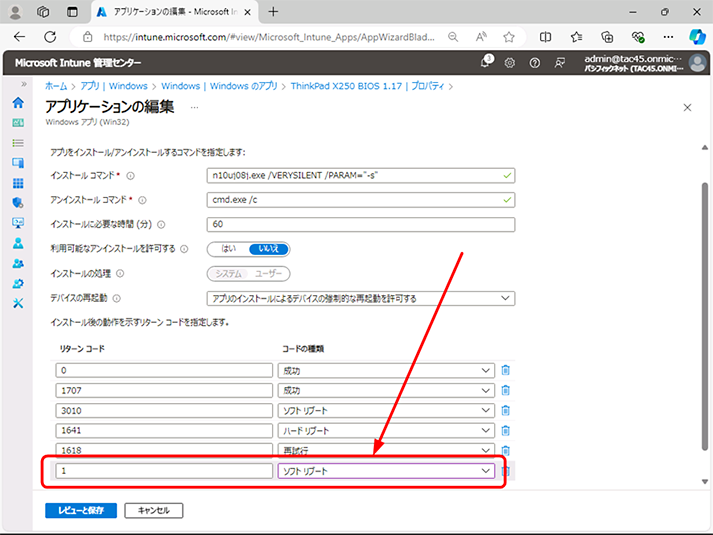Delete the return code 3010 row
Screen dimensions: 713x535
click(x=505, y=410)
